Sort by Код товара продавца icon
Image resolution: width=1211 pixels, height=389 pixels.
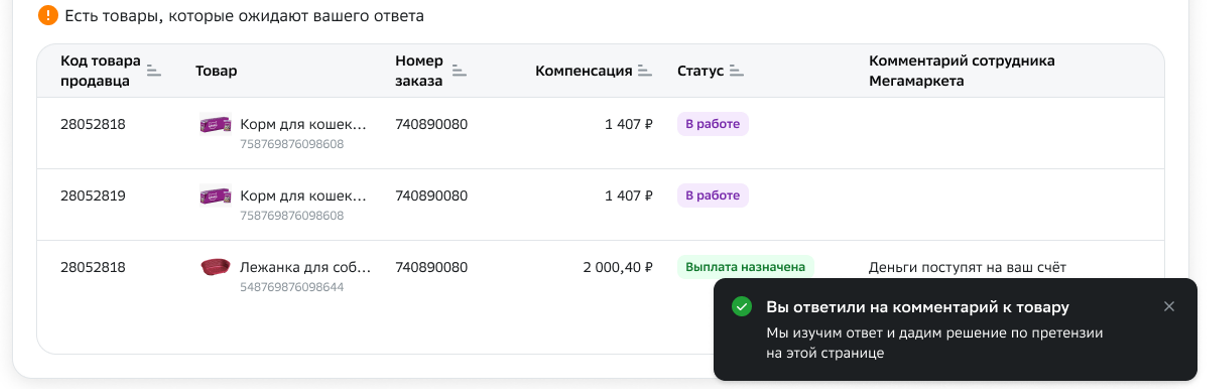153,71
